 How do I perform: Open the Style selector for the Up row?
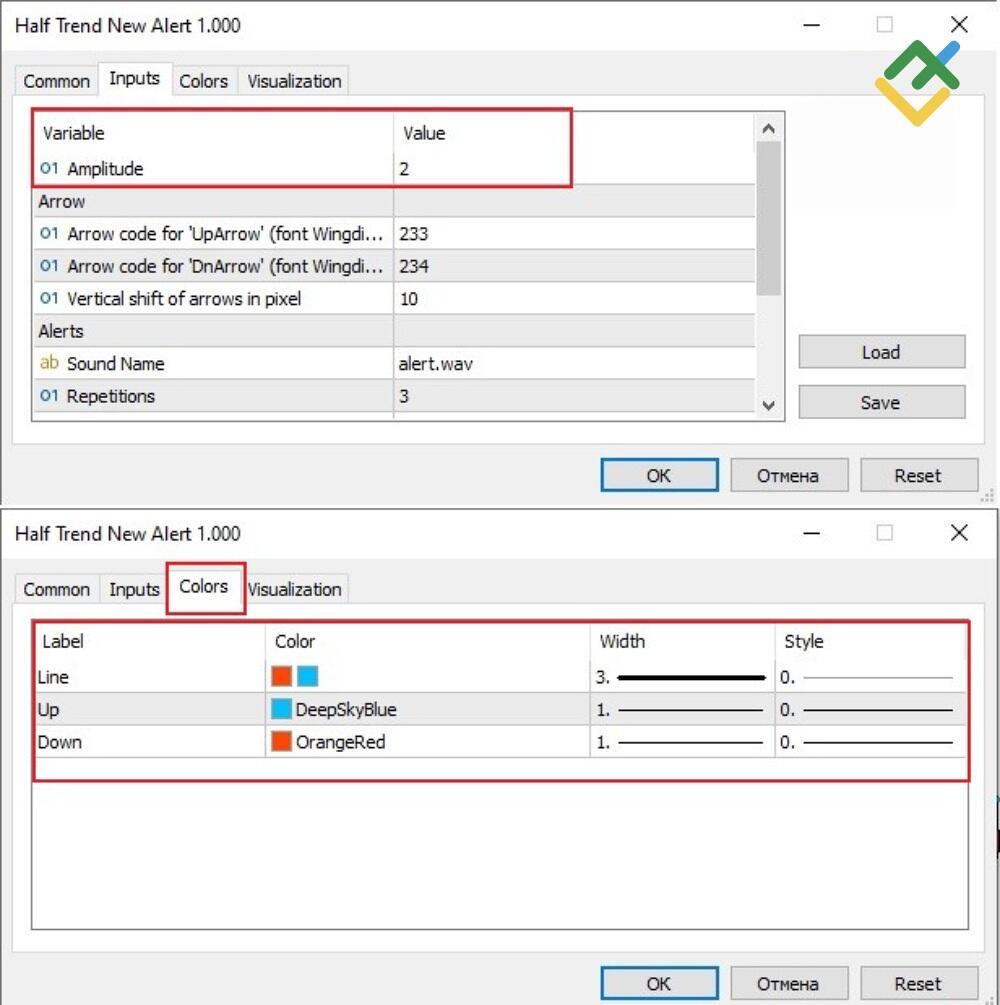click(870, 710)
